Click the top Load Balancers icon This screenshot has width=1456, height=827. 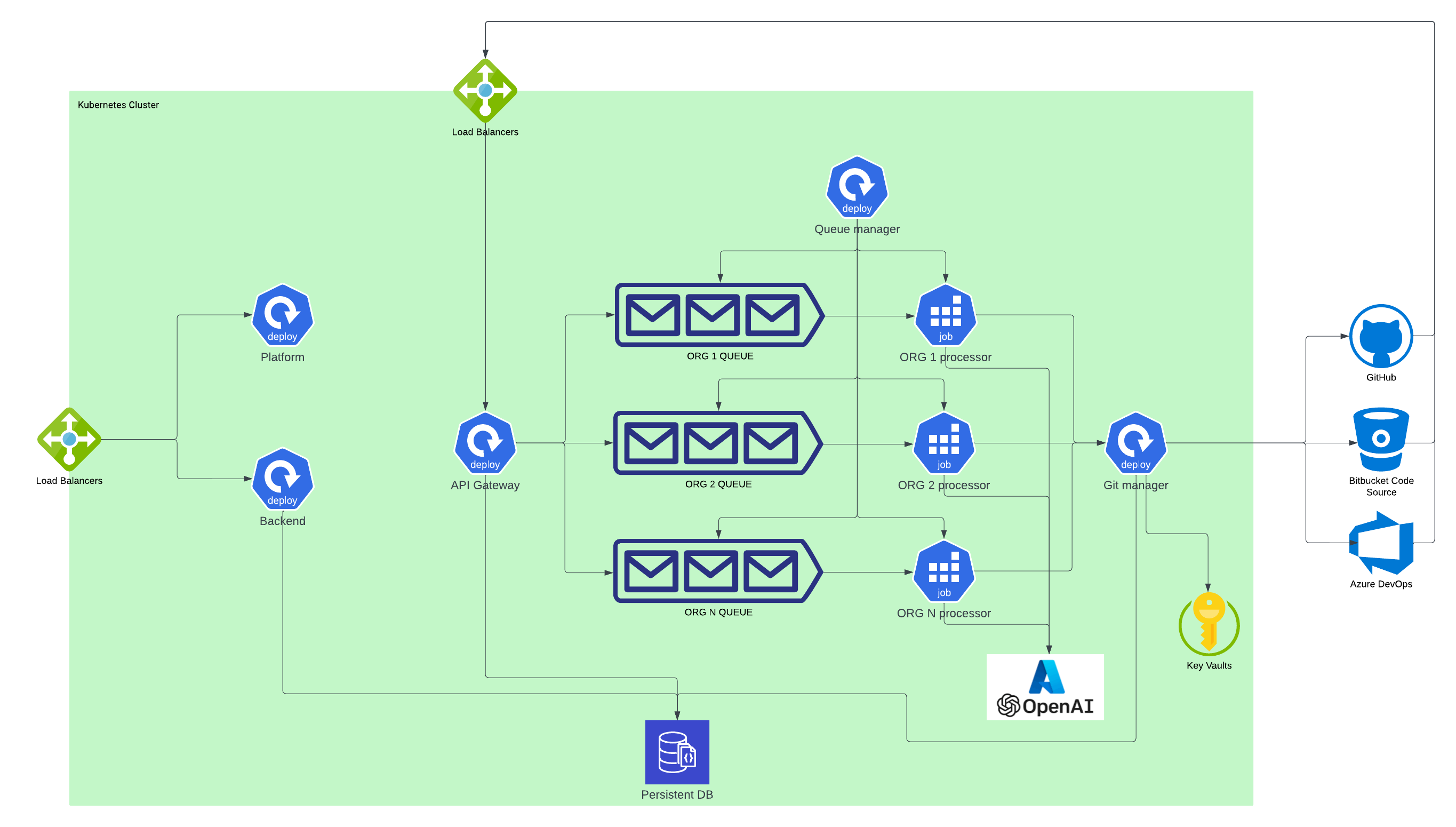pyautogui.click(x=485, y=91)
